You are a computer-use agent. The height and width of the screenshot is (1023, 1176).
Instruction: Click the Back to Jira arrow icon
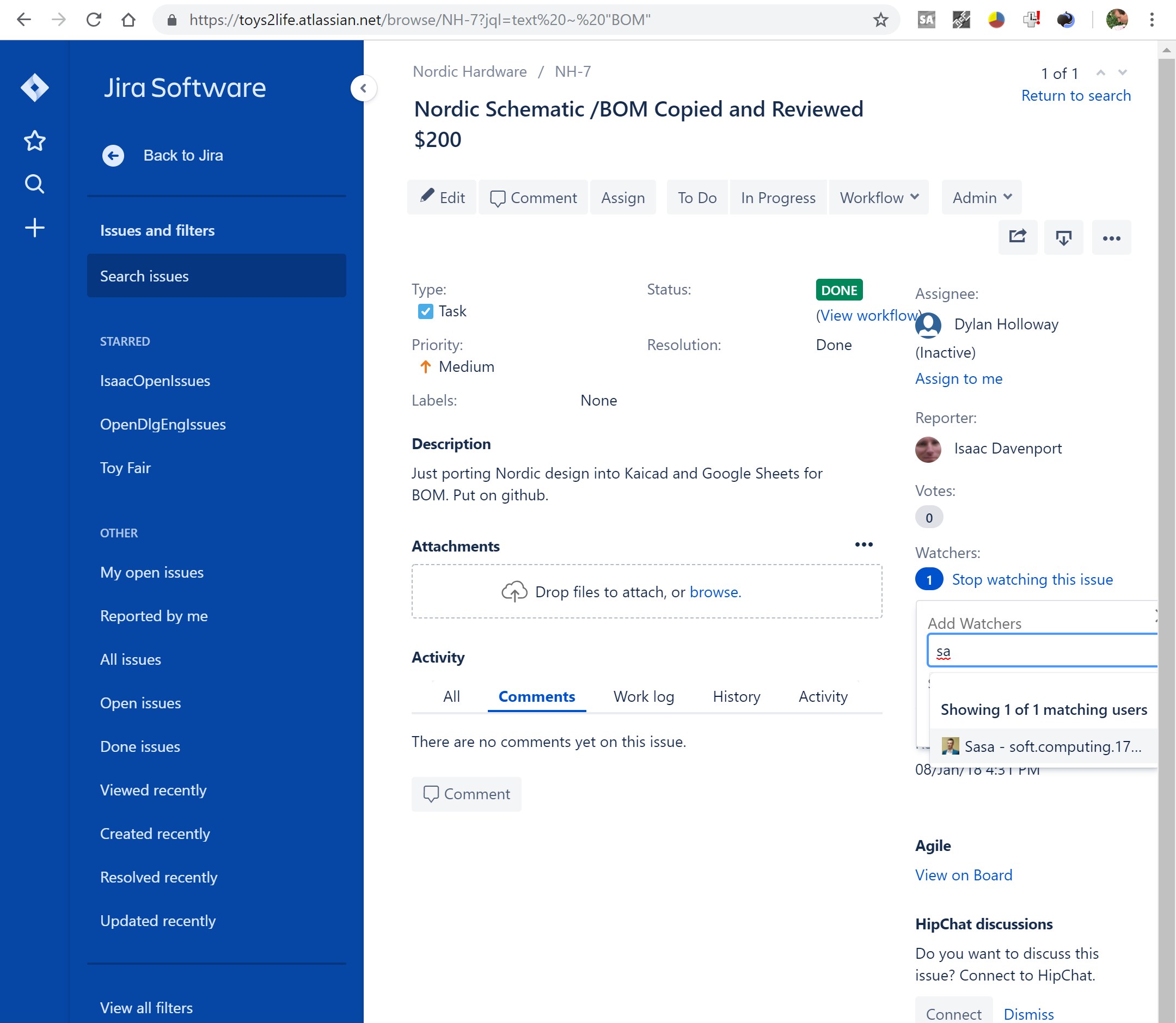[x=114, y=155]
